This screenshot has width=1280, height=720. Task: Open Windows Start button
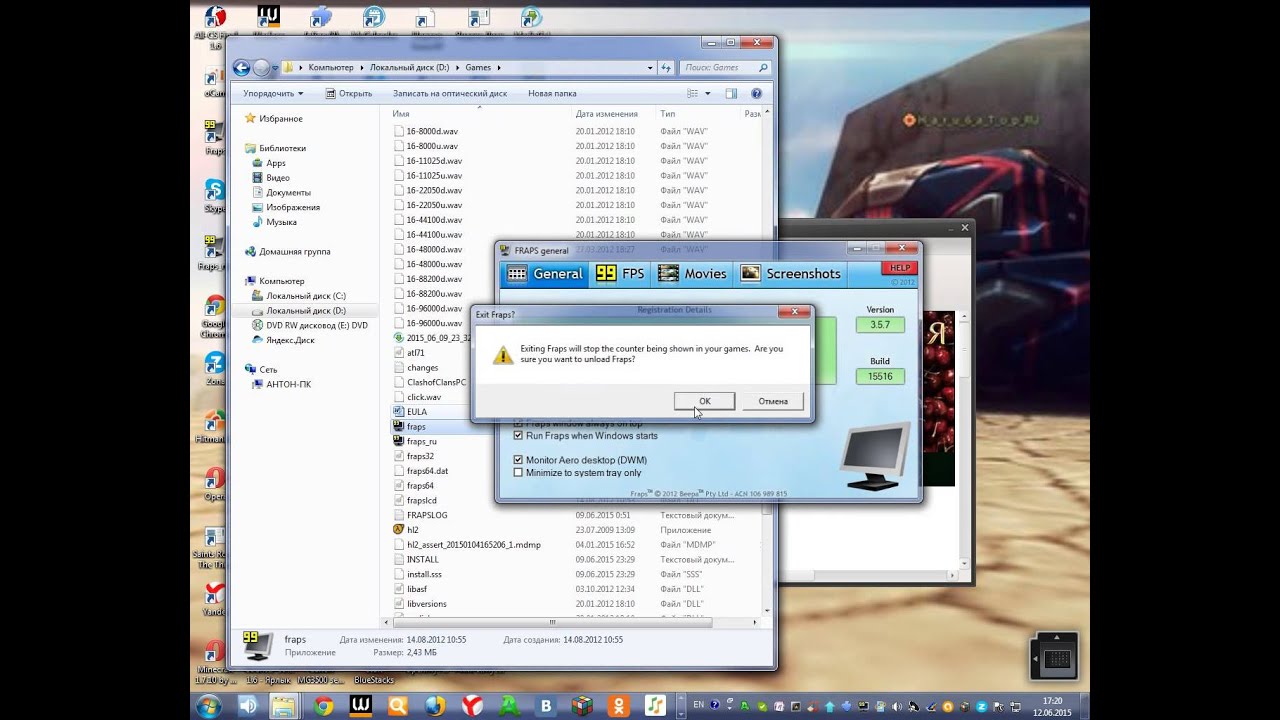tap(209, 706)
